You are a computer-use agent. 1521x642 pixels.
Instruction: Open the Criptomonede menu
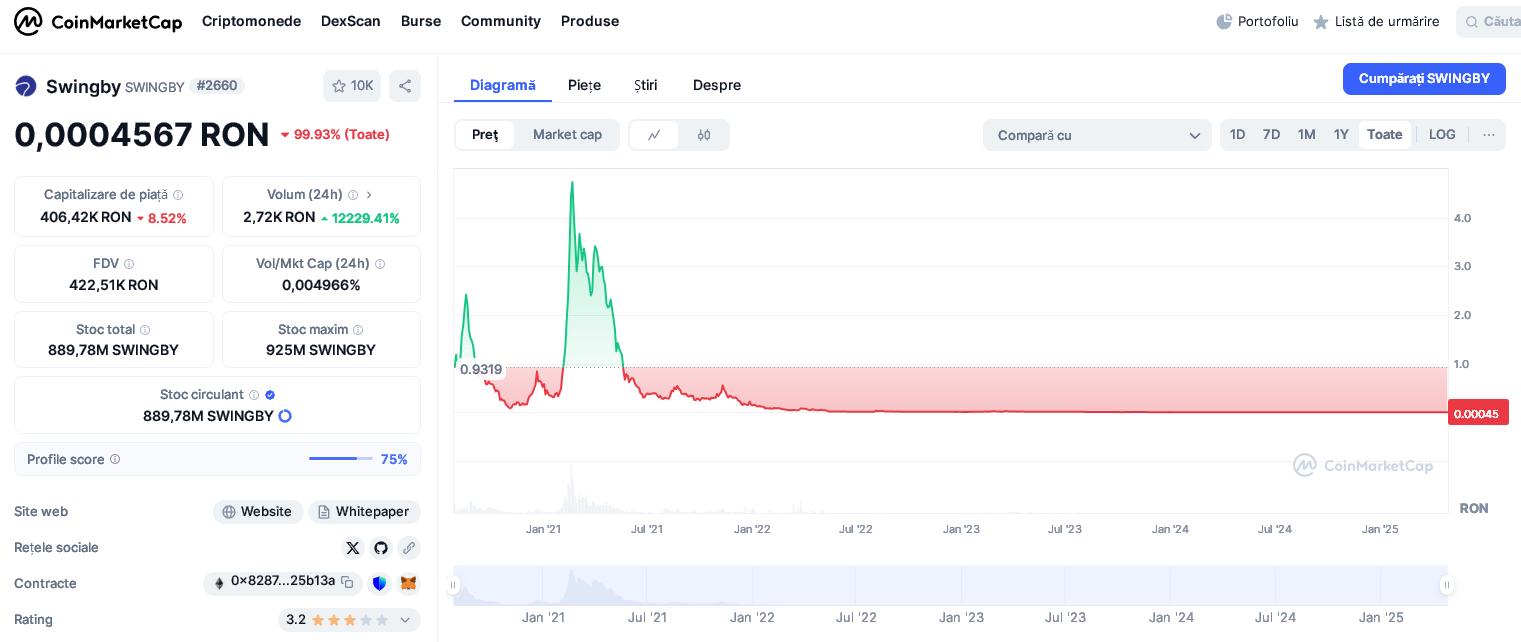[251, 21]
